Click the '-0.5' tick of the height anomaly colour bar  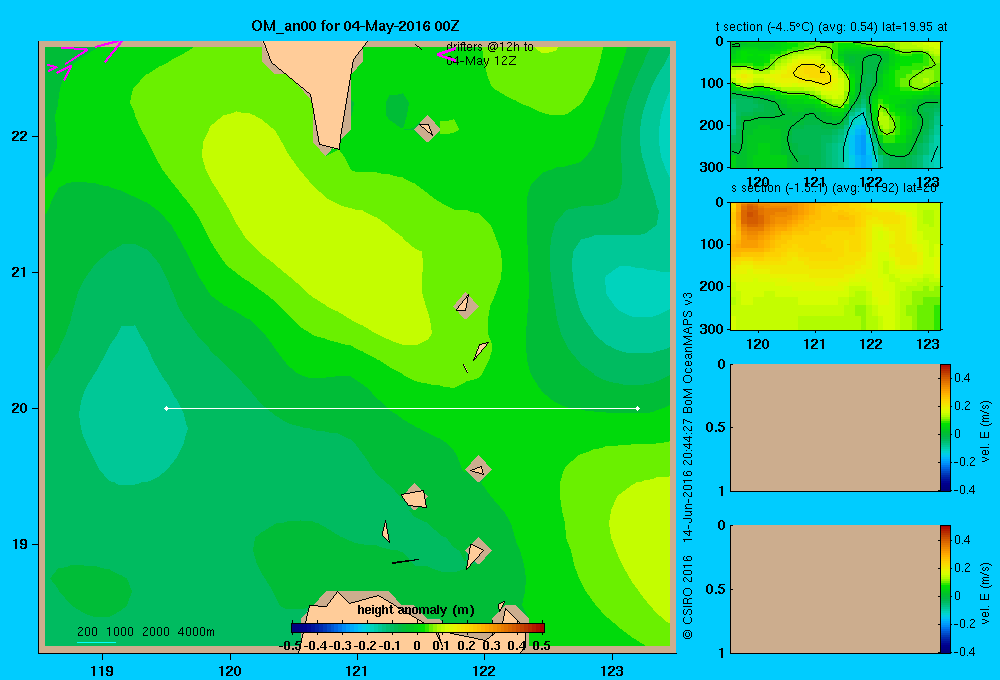point(290,646)
